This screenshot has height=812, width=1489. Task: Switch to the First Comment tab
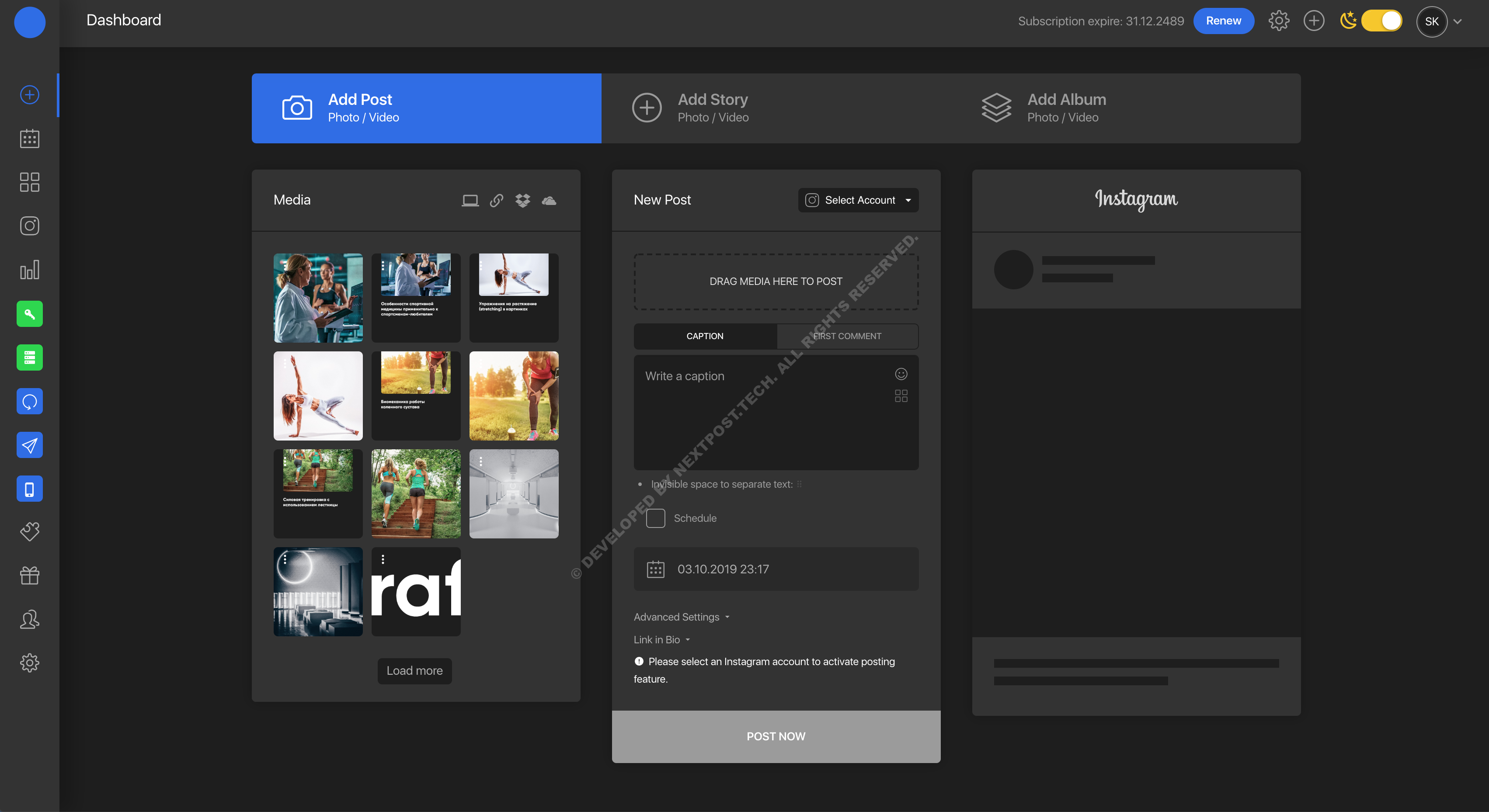click(x=847, y=336)
